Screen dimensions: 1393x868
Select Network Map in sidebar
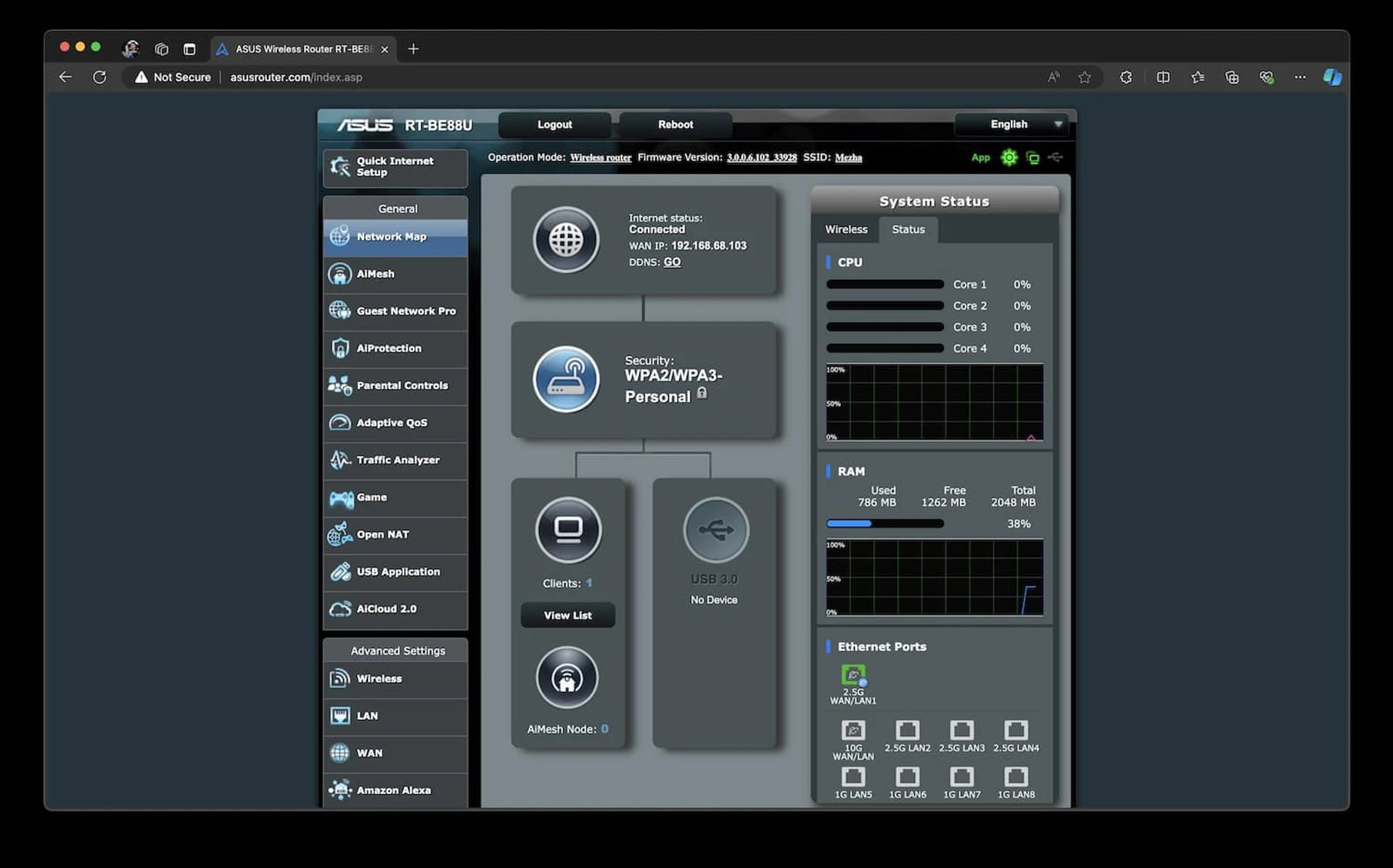point(395,237)
